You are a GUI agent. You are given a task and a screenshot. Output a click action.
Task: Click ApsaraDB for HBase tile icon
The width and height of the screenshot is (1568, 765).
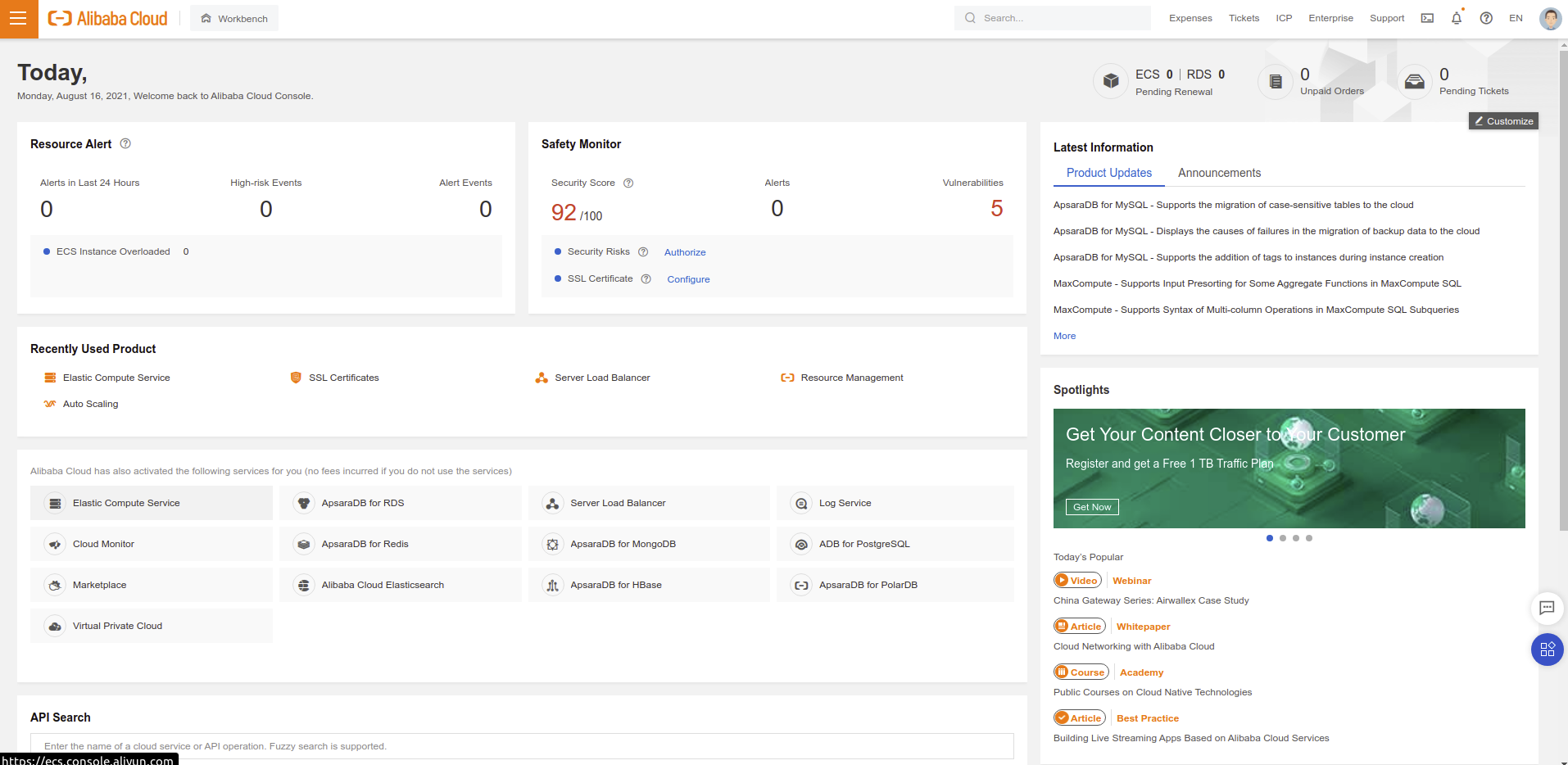pos(553,585)
